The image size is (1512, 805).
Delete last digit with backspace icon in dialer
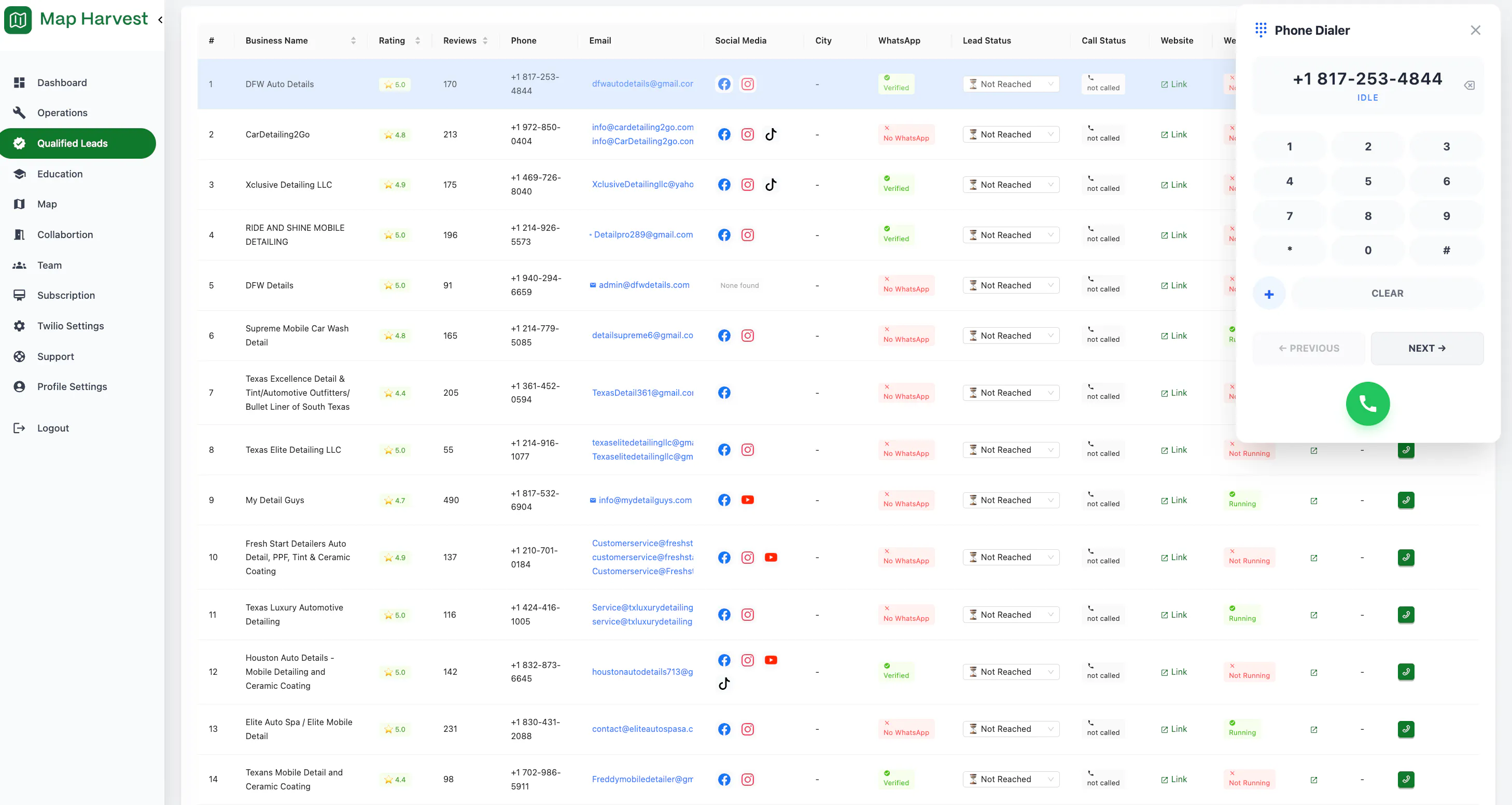pos(1469,86)
